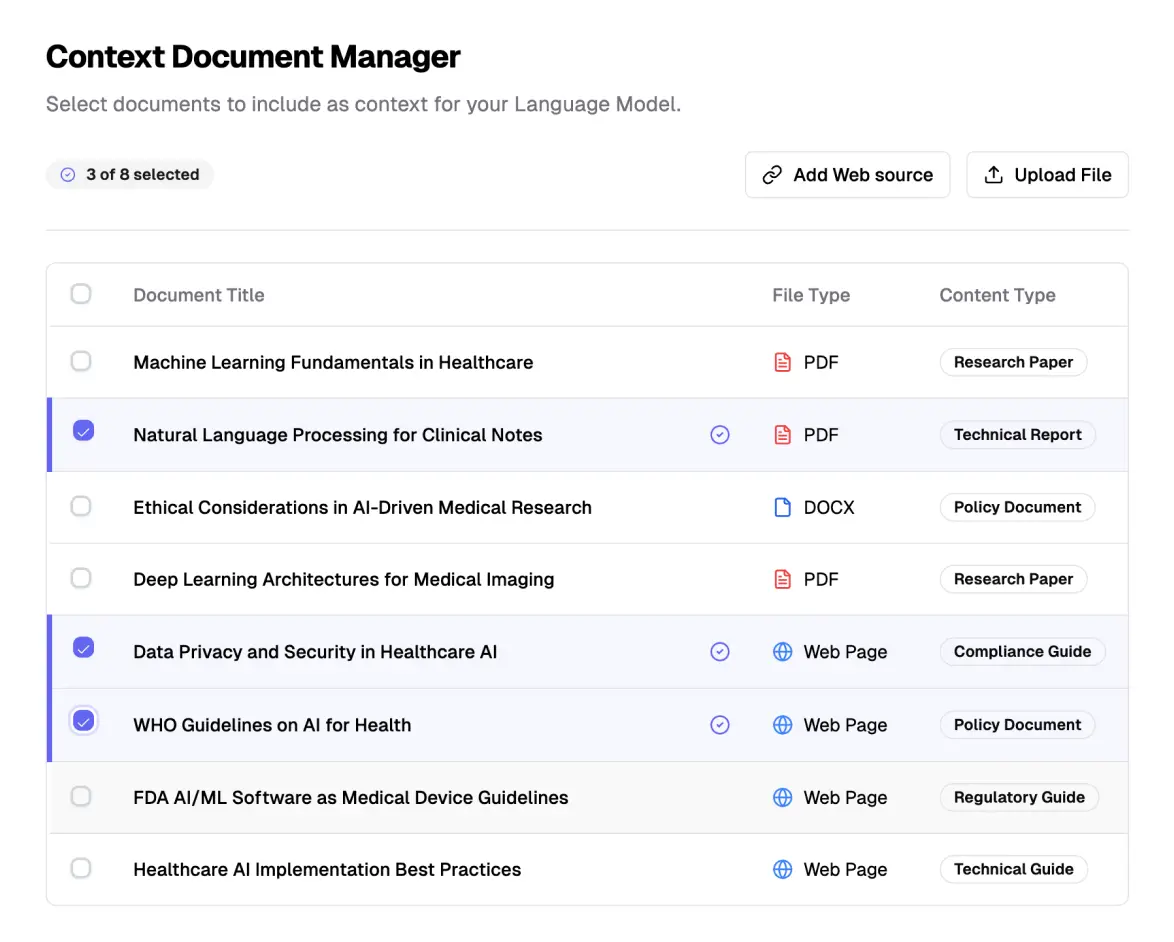1174x942 pixels.
Task: Uncheck WHO Guidelines on AI for Health
Action: [x=83, y=721]
